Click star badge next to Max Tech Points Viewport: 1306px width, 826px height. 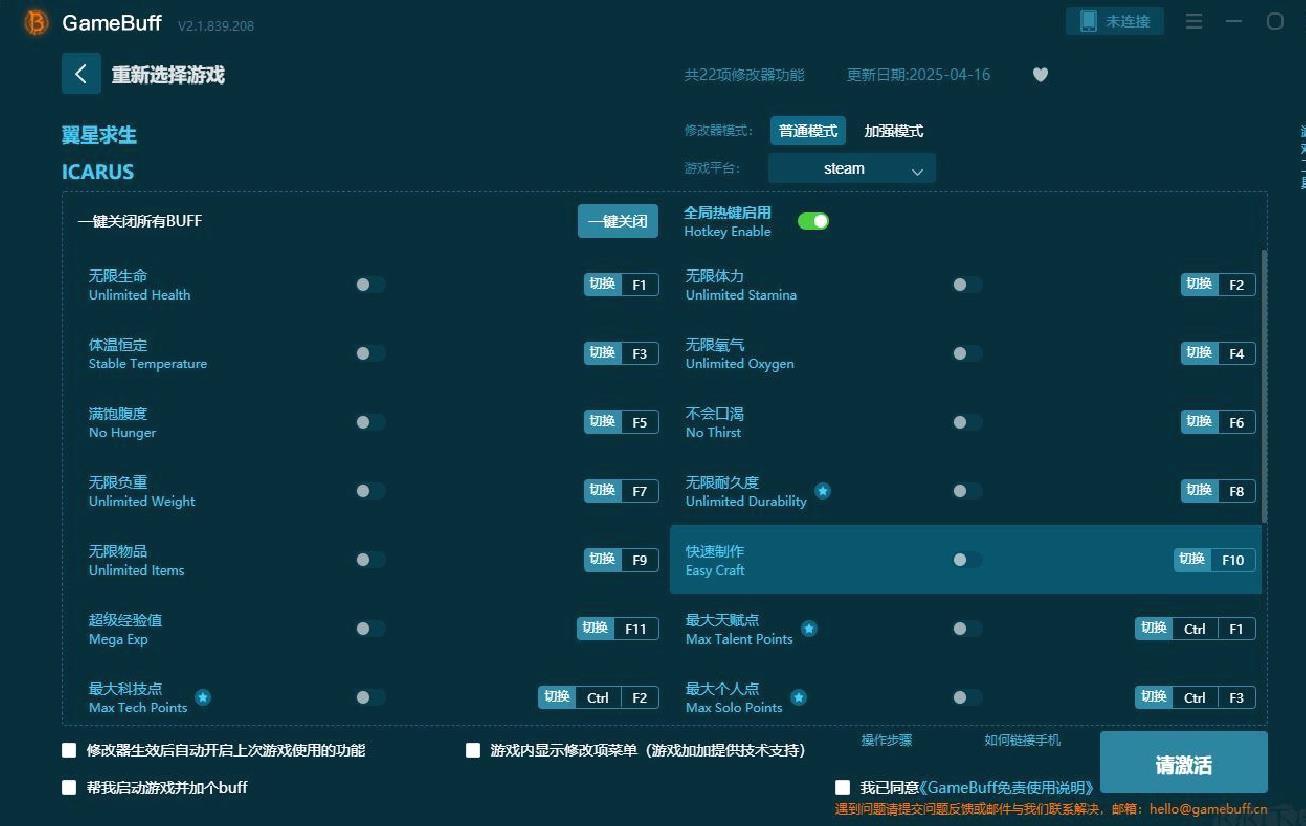coord(203,697)
